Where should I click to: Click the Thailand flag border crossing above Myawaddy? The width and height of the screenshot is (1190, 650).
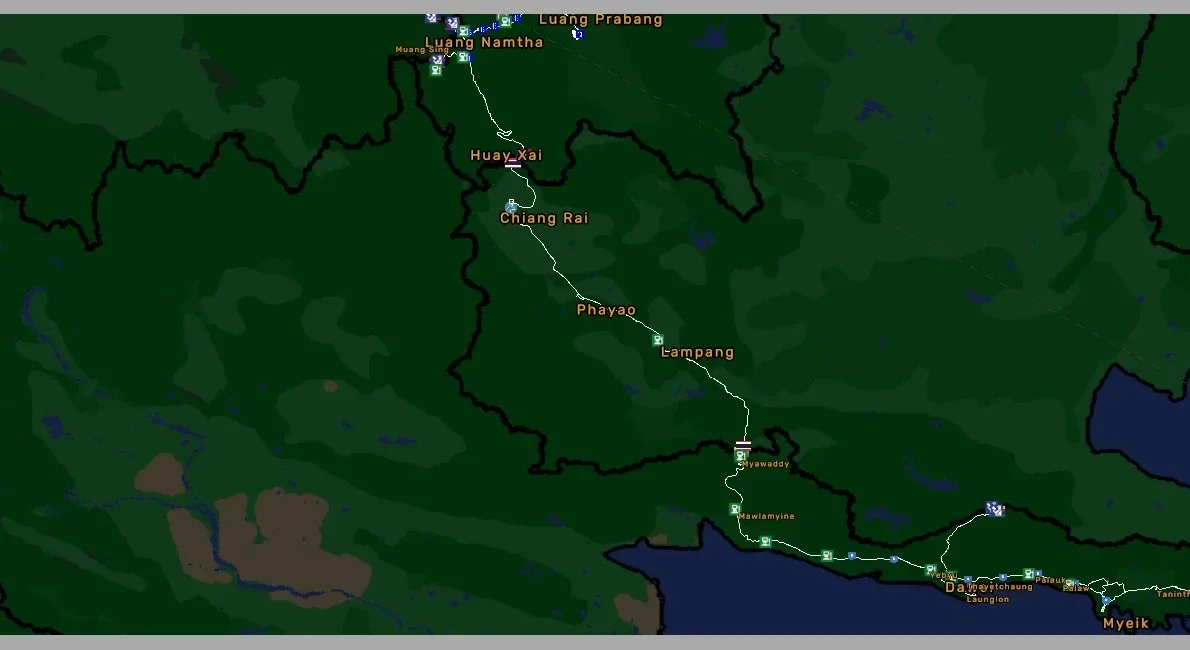click(742, 444)
